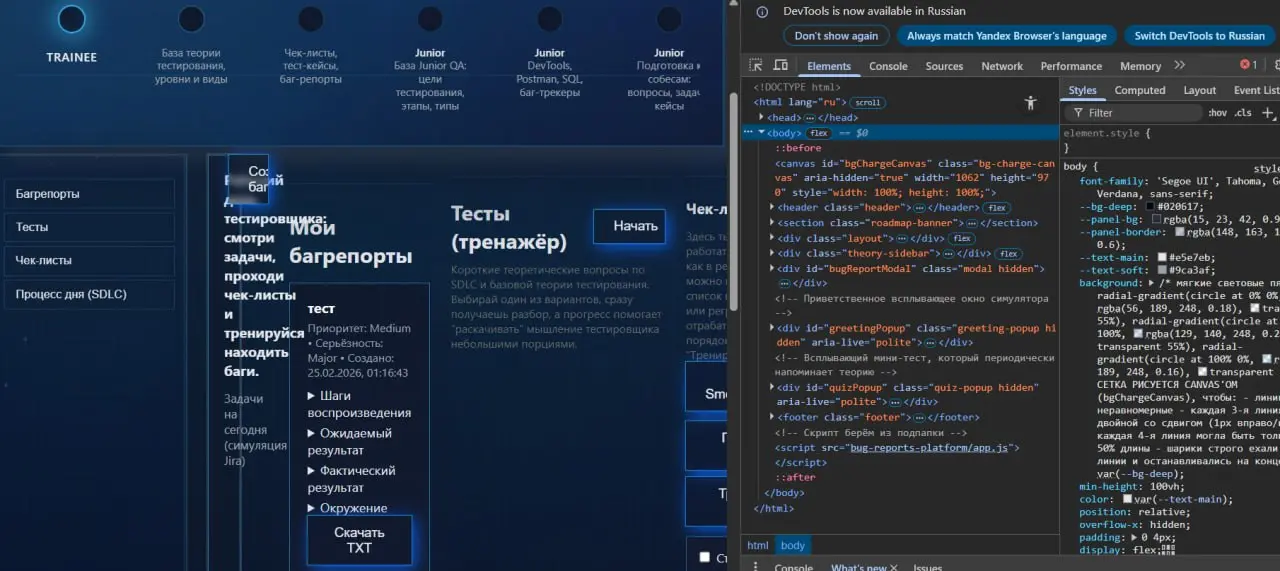The height and width of the screenshot is (571, 1280).
Task: Click 'Always match Yandex Browser's language'
Action: (1007, 36)
